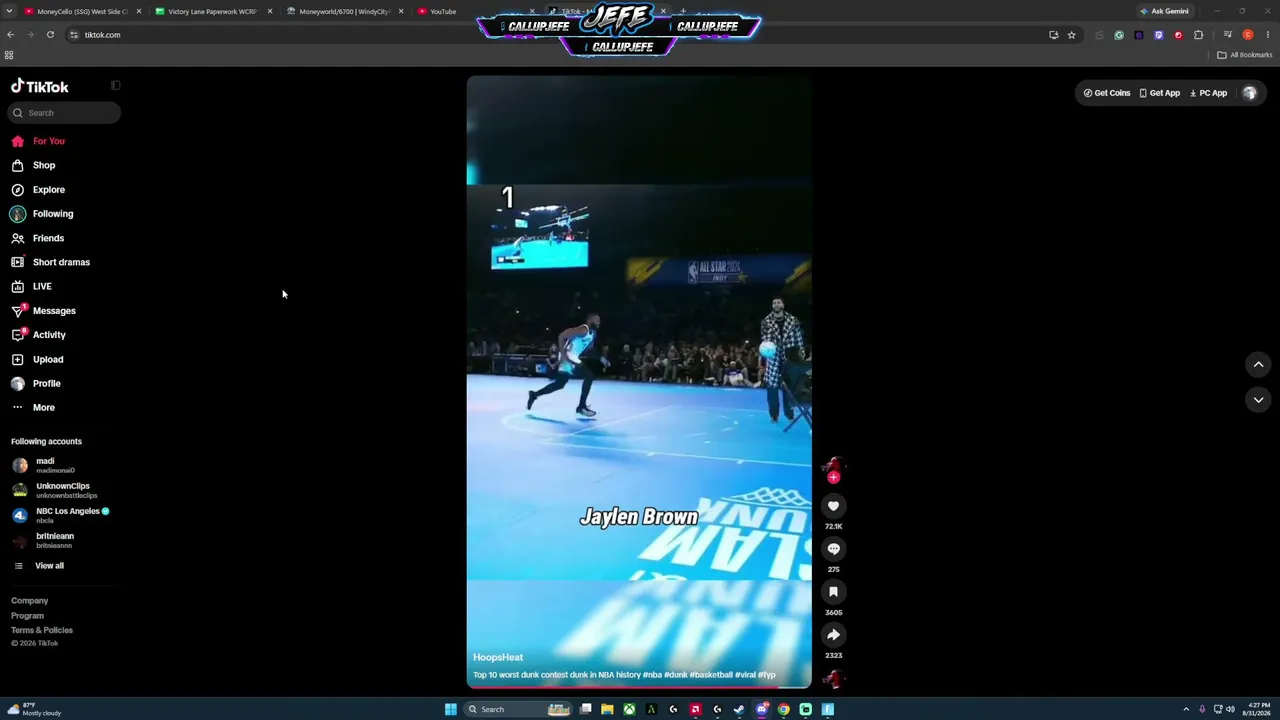Open the Windows Start menu
The height and width of the screenshot is (720, 1280).
[x=450, y=710]
